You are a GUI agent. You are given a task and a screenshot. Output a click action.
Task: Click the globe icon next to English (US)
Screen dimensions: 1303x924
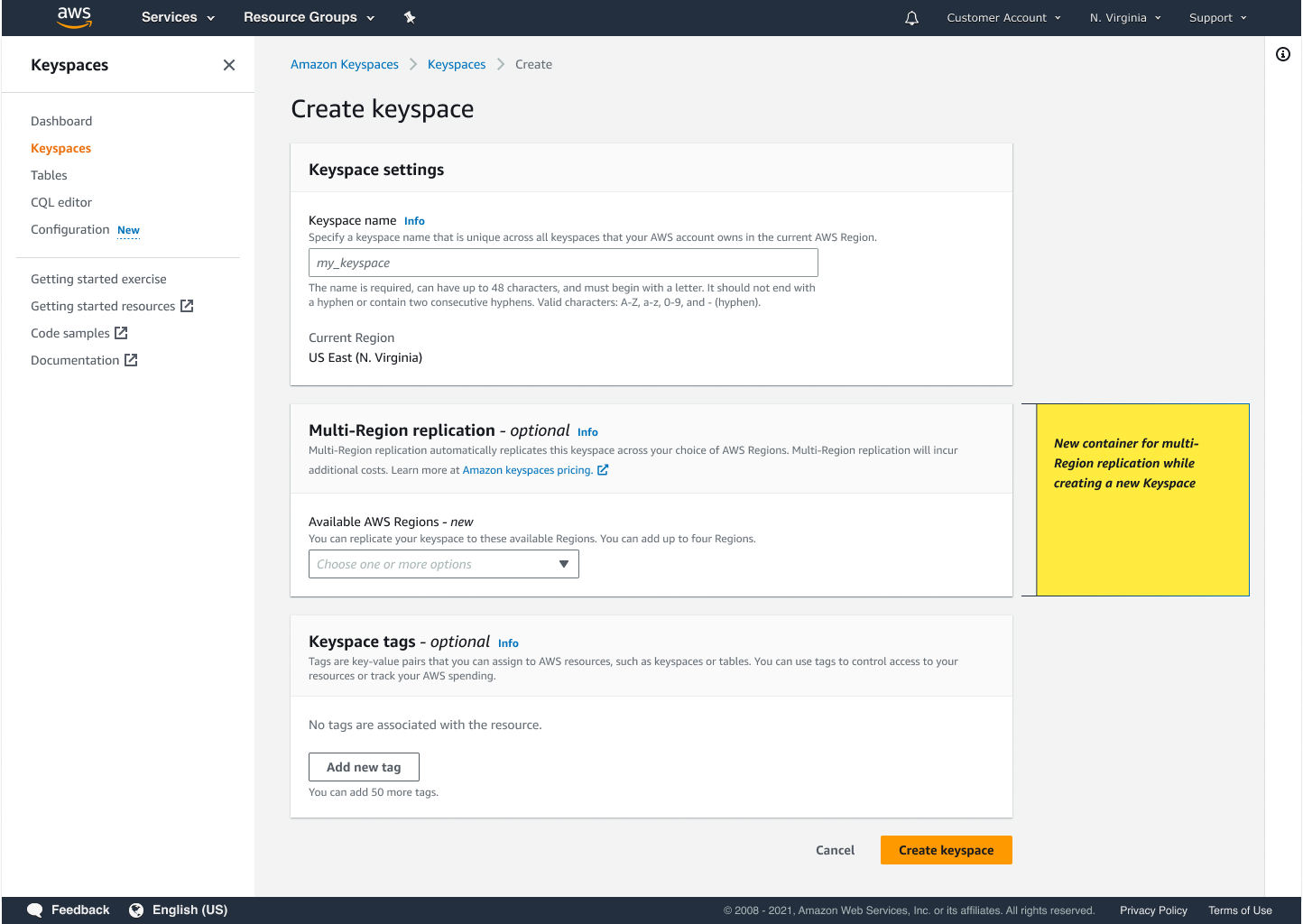click(x=136, y=910)
